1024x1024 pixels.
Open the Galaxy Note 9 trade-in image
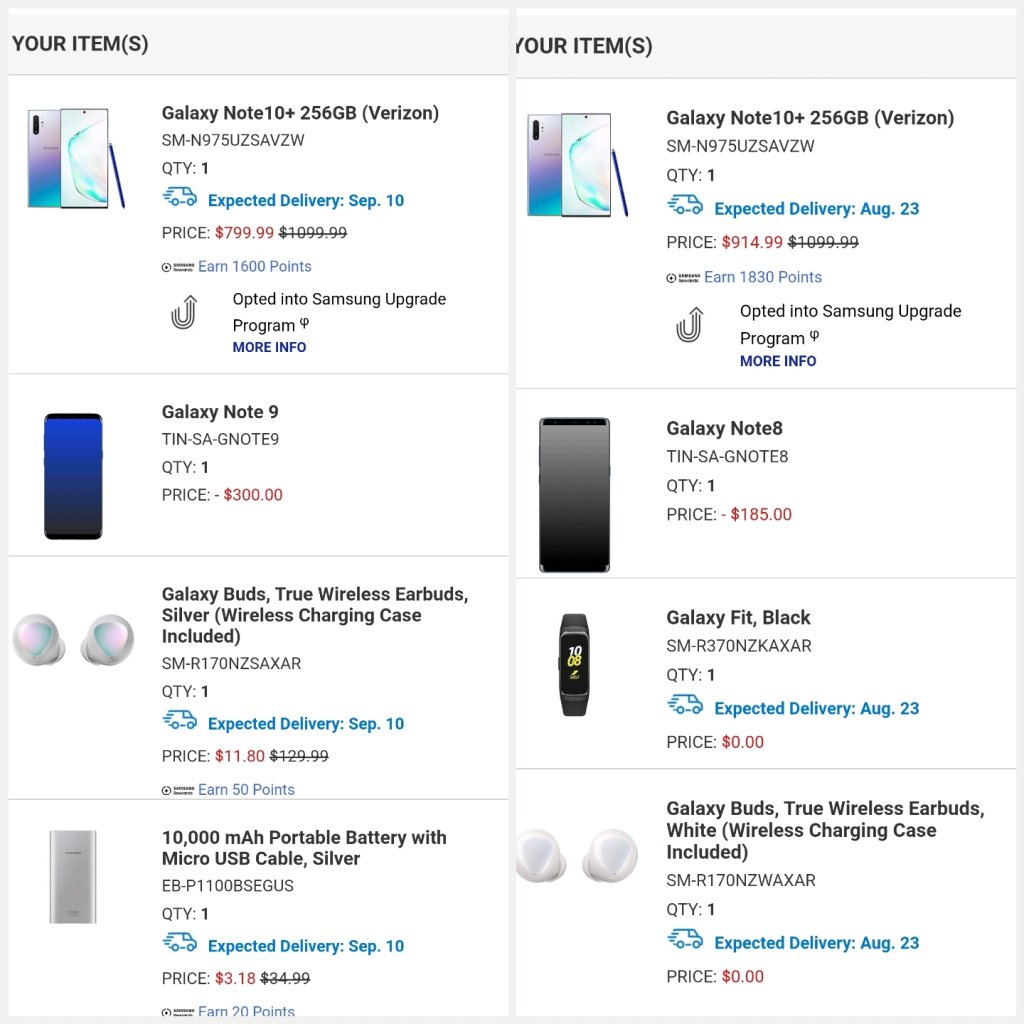coord(73,476)
